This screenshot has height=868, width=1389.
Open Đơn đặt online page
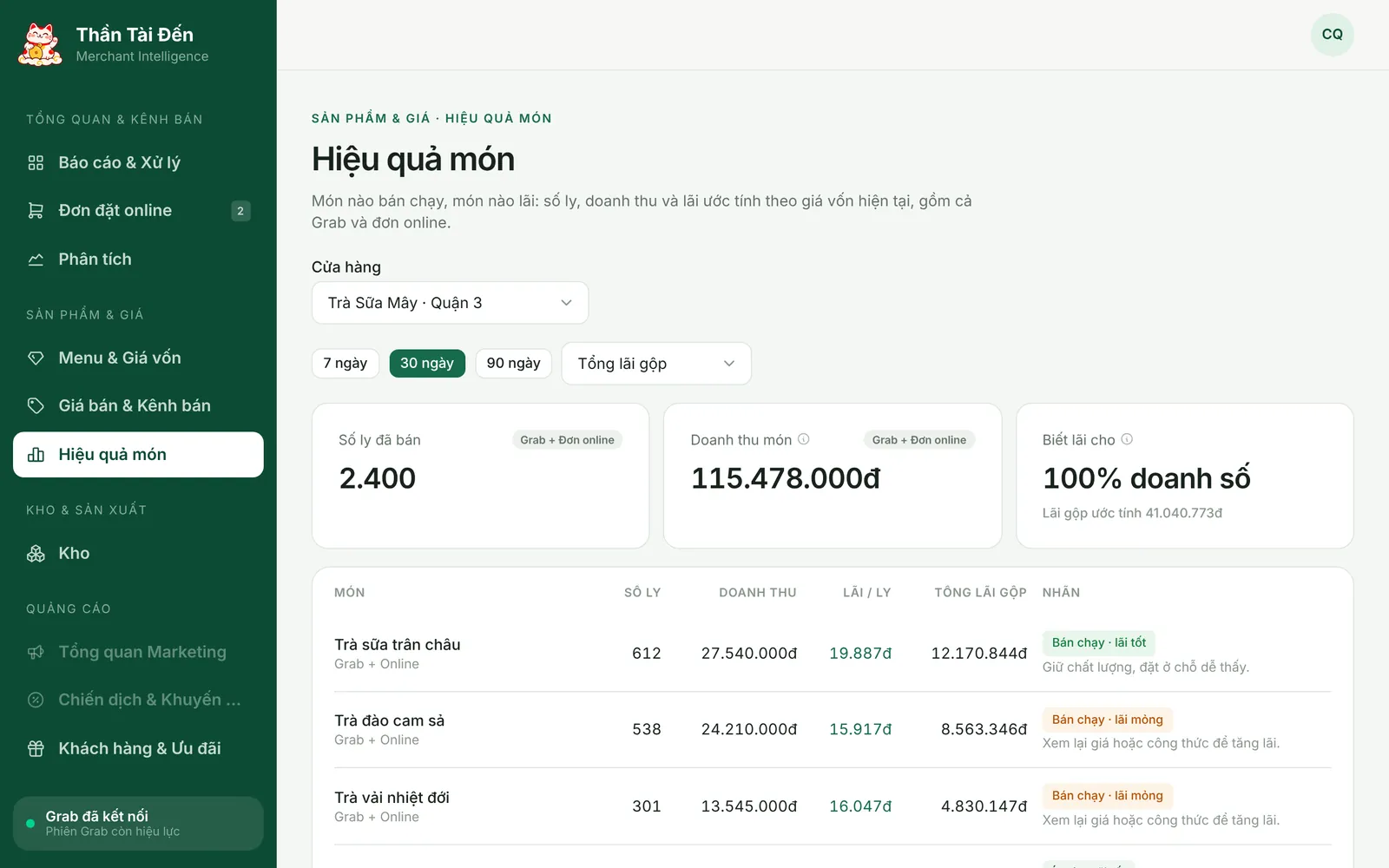138,211
